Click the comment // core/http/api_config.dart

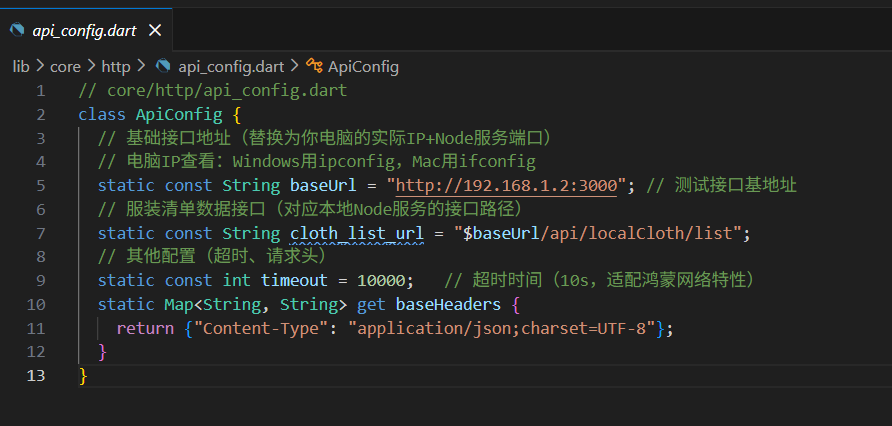click(213, 91)
